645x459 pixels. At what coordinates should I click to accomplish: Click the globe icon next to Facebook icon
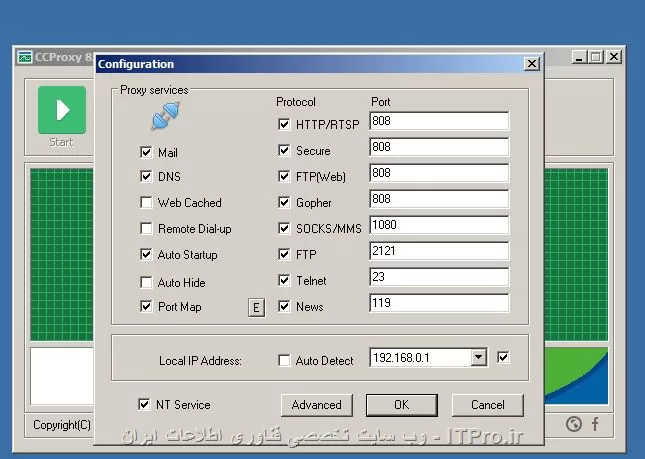click(573, 424)
